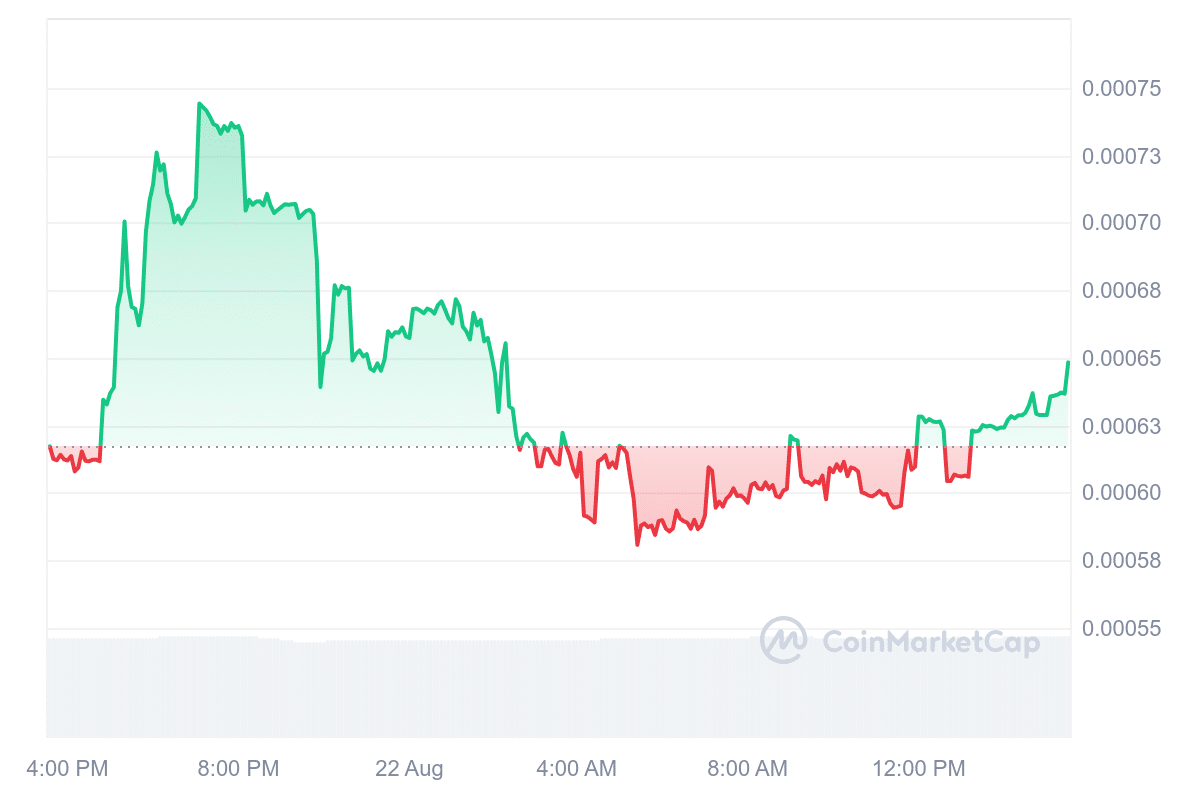Click the lowest dip of the red line
Image resolution: width=1200 pixels, height=800 pixels.
(x=637, y=544)
